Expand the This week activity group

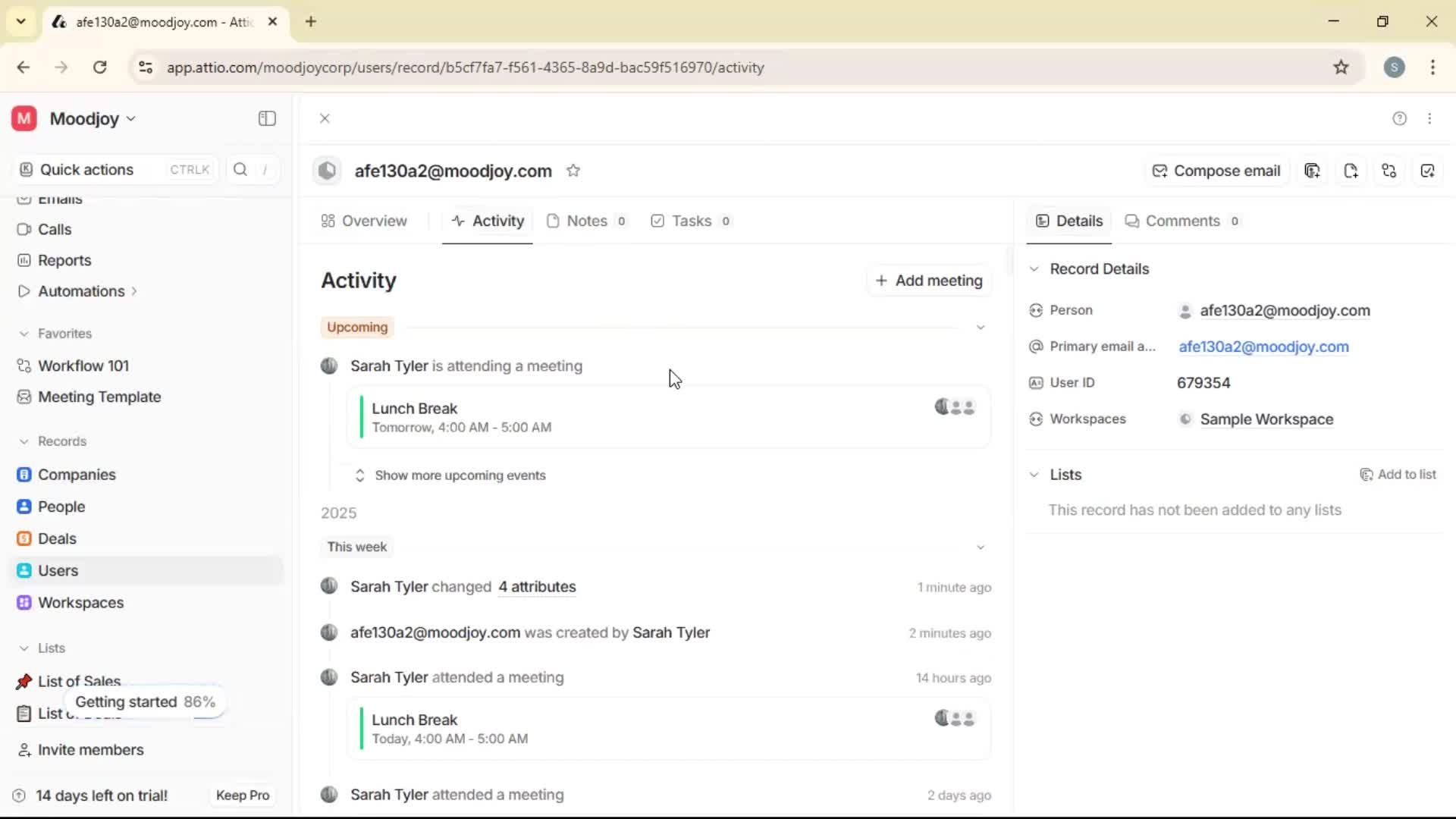tap(980, 547)
